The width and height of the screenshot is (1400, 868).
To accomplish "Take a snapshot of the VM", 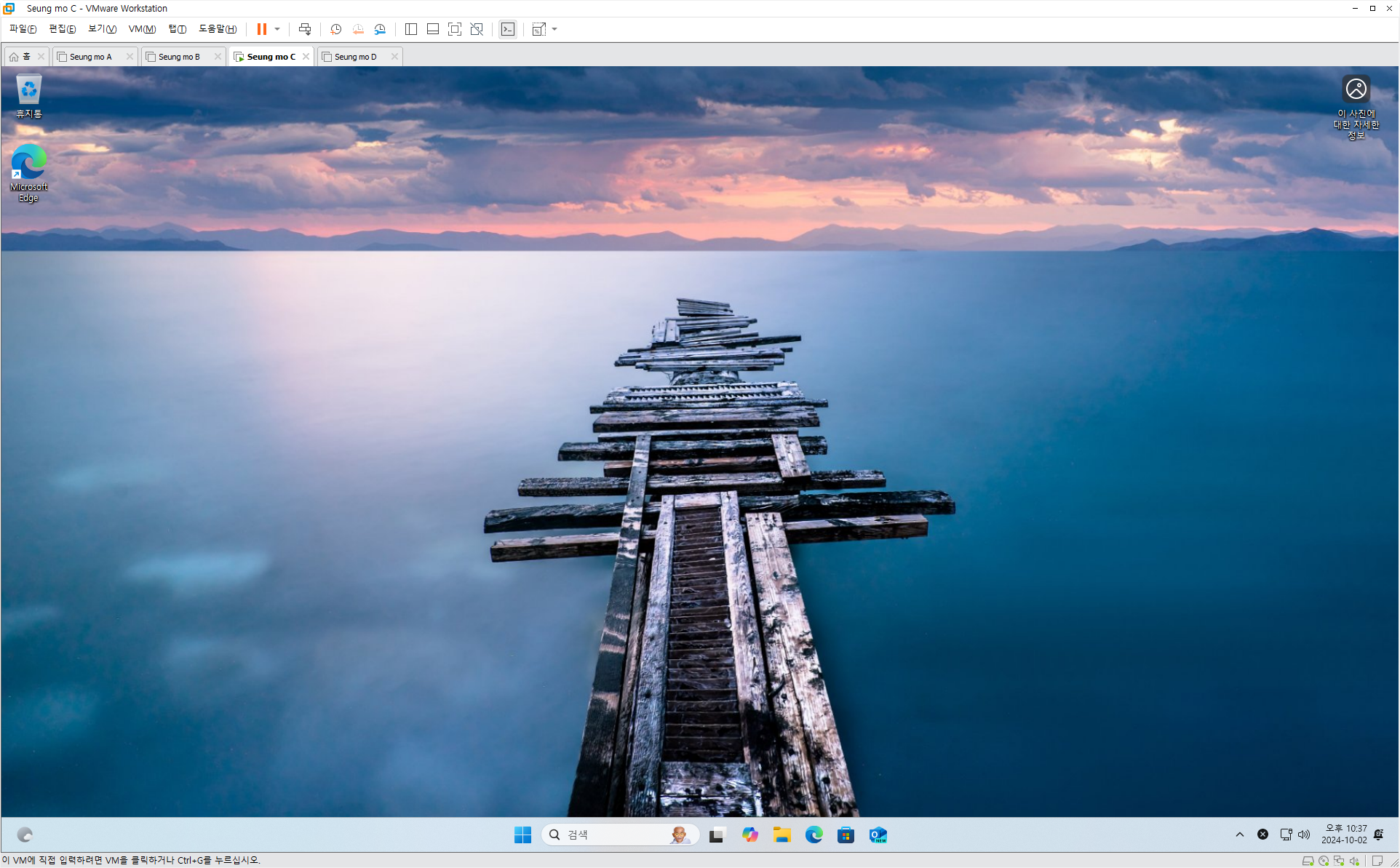I will point(335,29).
